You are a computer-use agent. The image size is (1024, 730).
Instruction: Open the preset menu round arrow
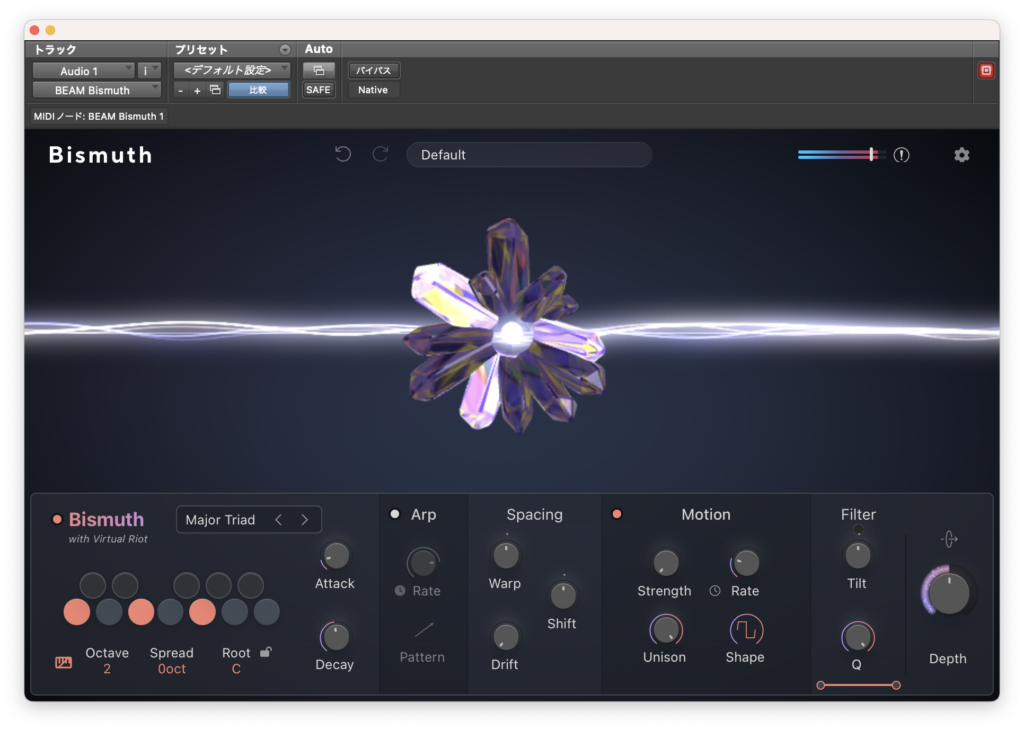[285, 50]
